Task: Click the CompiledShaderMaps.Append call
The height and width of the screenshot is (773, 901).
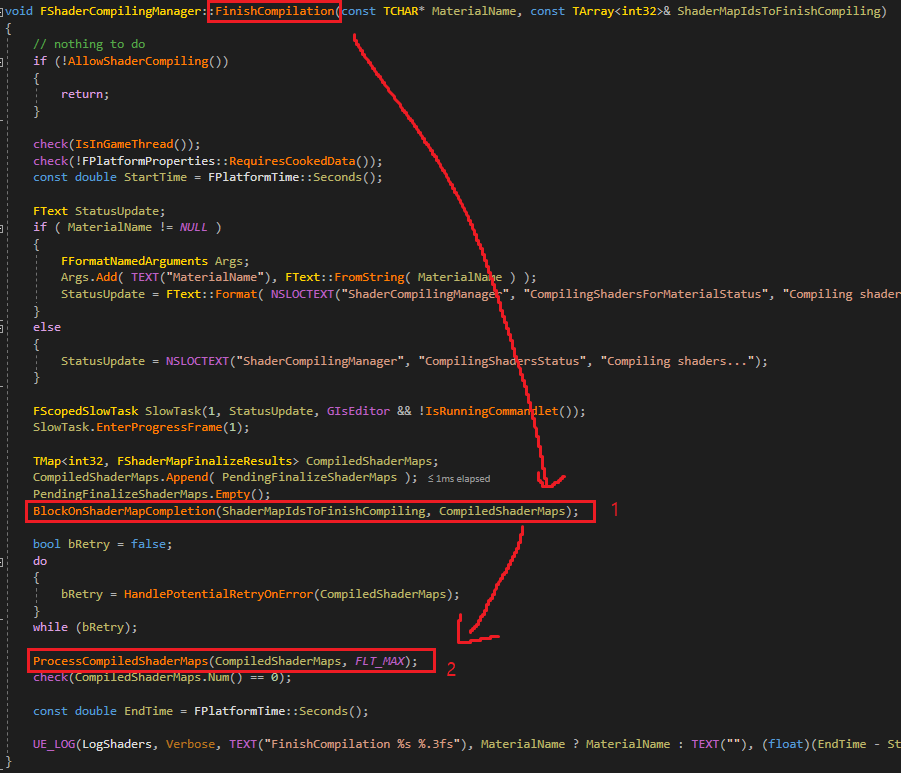Action: [x=121, y=477]
